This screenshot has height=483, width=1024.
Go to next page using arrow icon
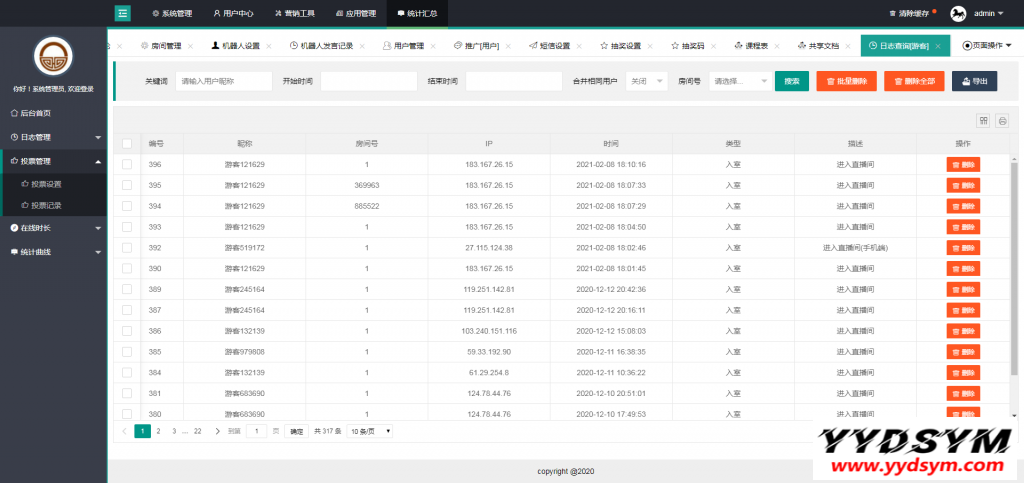click(218, 431)
